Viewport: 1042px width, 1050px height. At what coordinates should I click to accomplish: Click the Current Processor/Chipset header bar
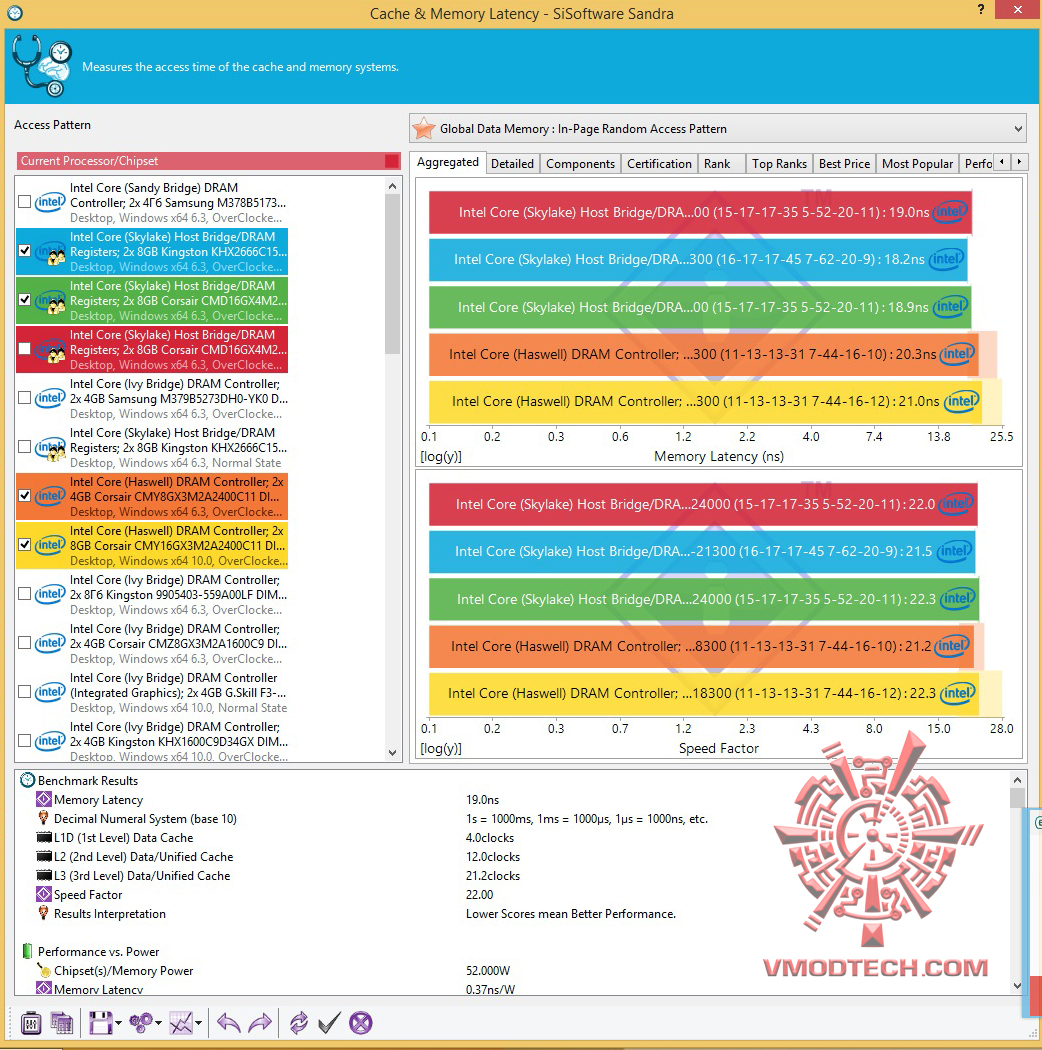tap(208, 161)
